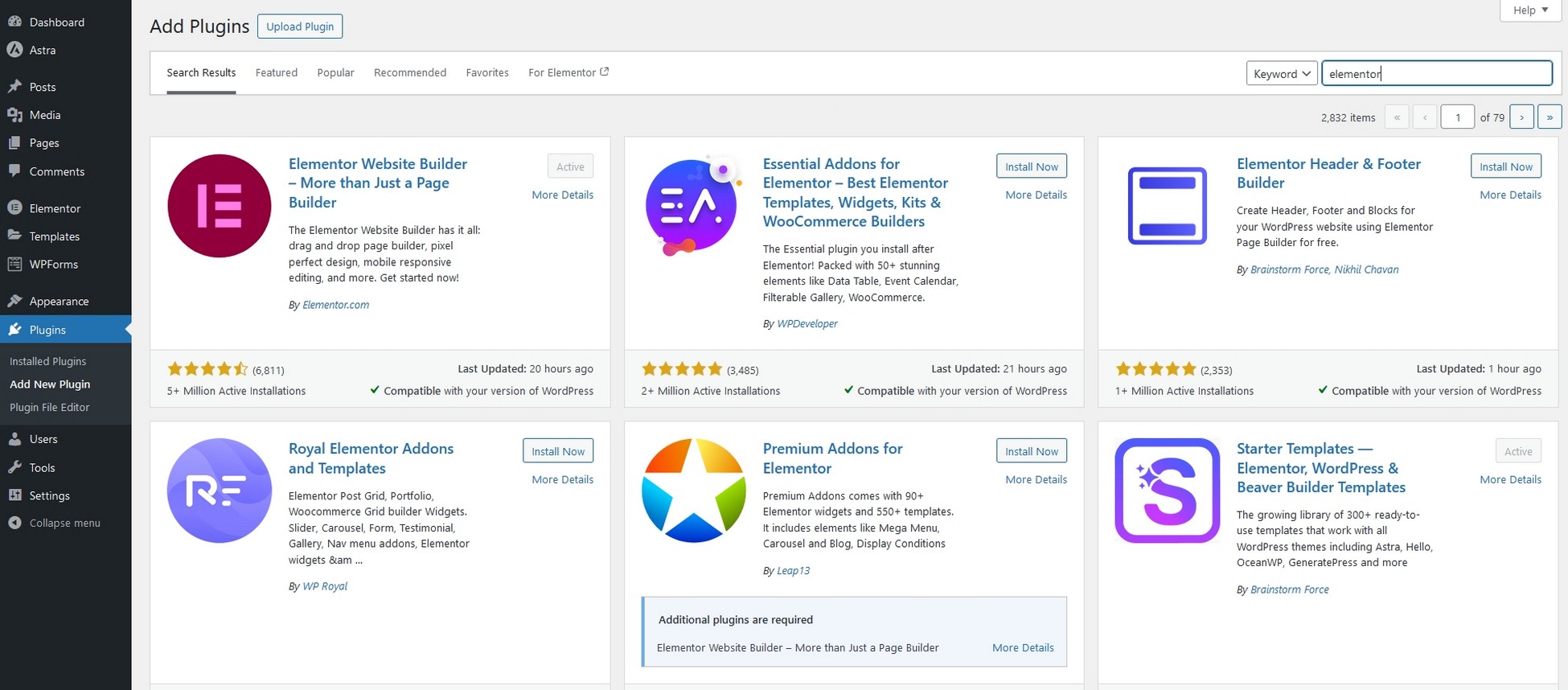Click the Pages icon in sidebar
Image resolution: width=1568 pixels, height=690 pixels.
14,142
